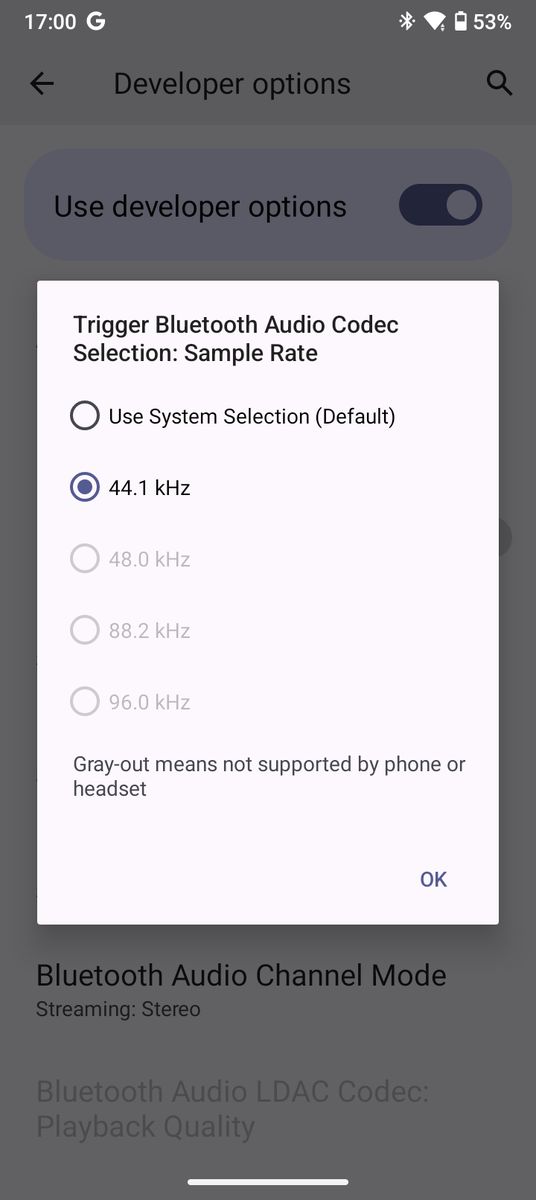
Task: Toggle the Use developer options switch
Action: click(440, 206)
